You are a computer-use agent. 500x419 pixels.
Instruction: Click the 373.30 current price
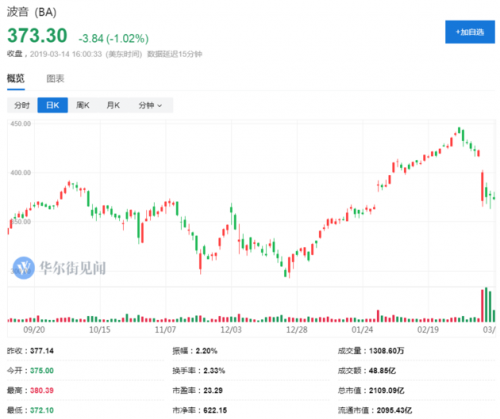37,36
